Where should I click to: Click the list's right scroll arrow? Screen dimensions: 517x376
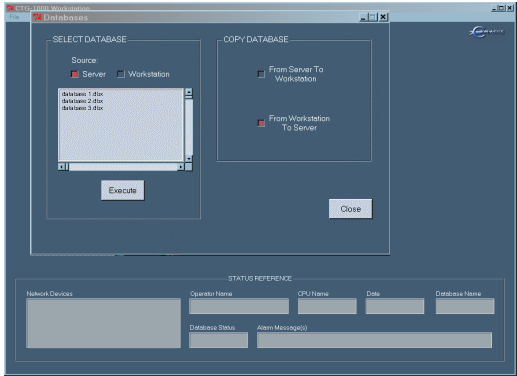coord(180,167)
